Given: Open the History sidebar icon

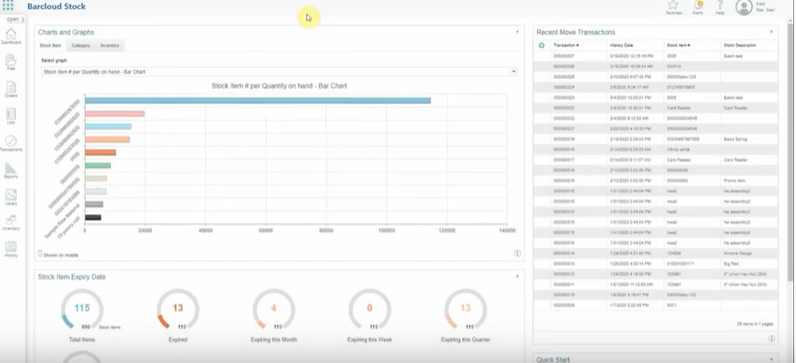Looking at the screenshot, I should (x=11, y=249).
